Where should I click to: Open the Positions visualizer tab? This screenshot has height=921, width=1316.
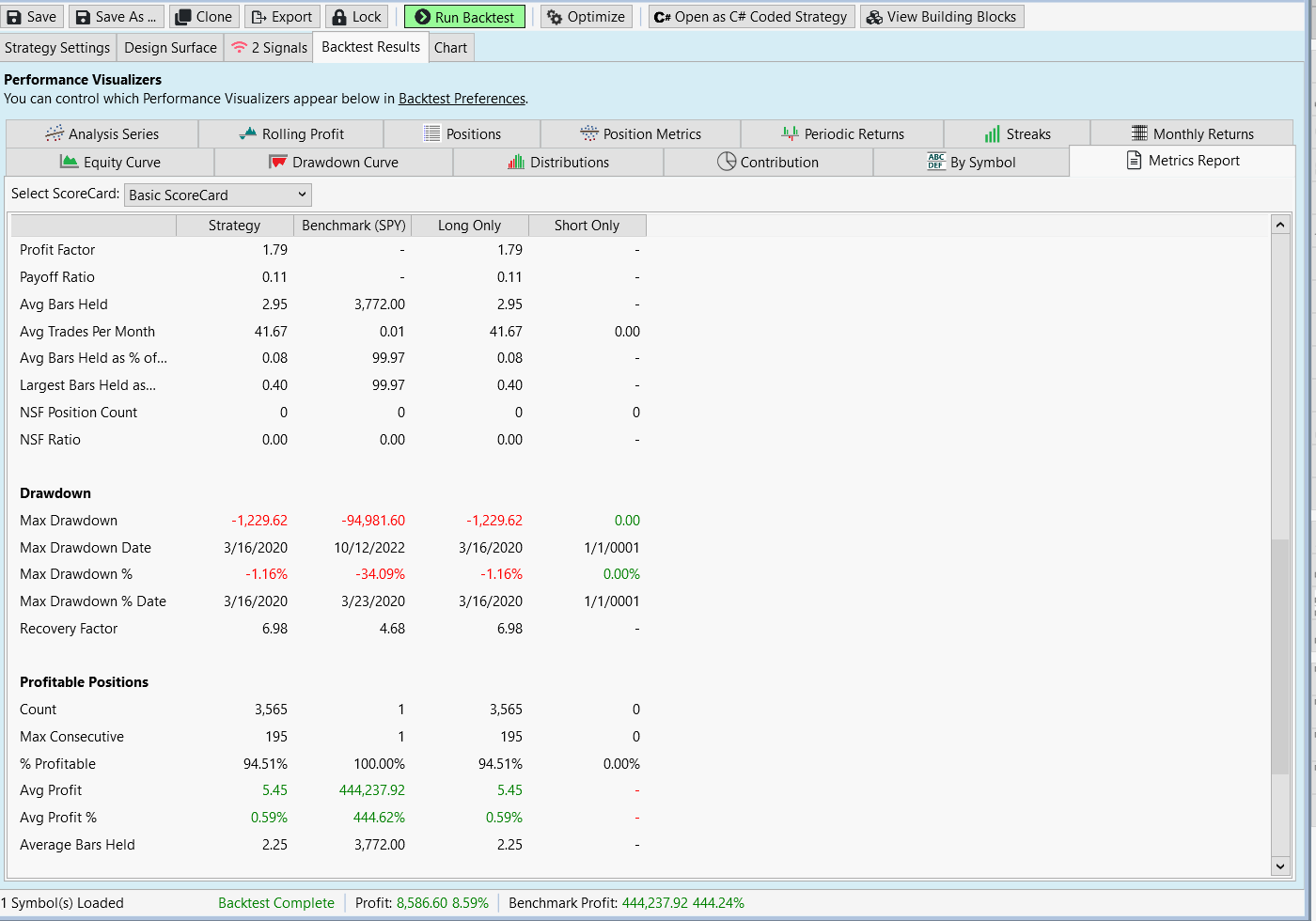[462, 134]
